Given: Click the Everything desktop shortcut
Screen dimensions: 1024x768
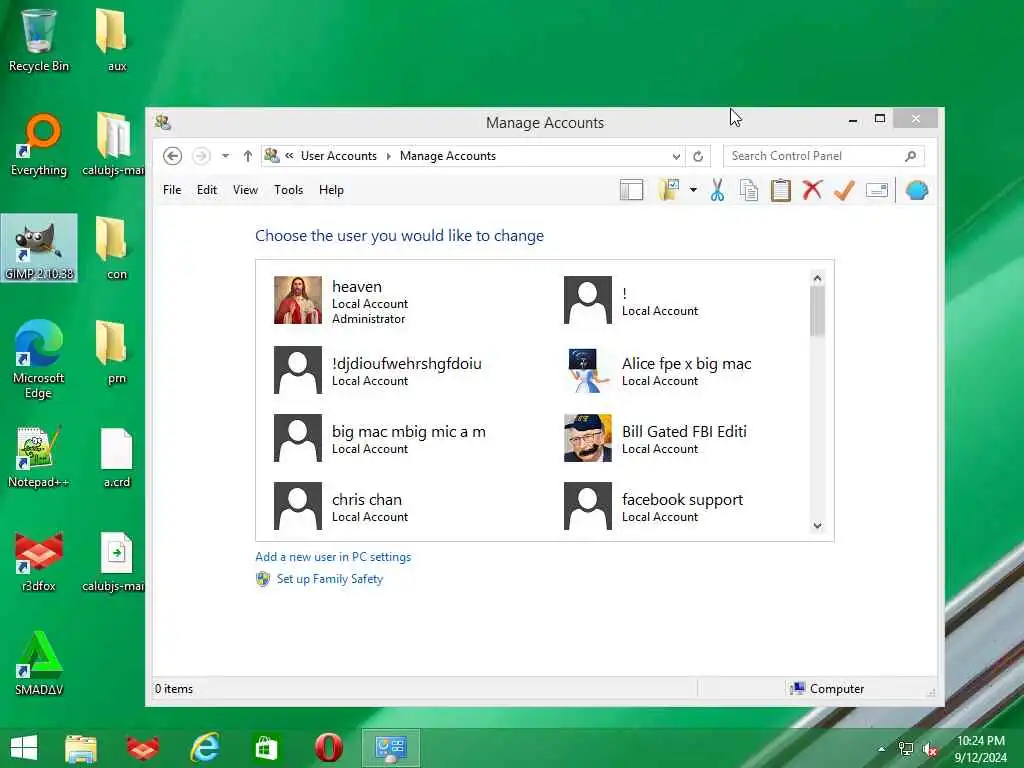Looking at the screenshot, I should tap(39, 144).
